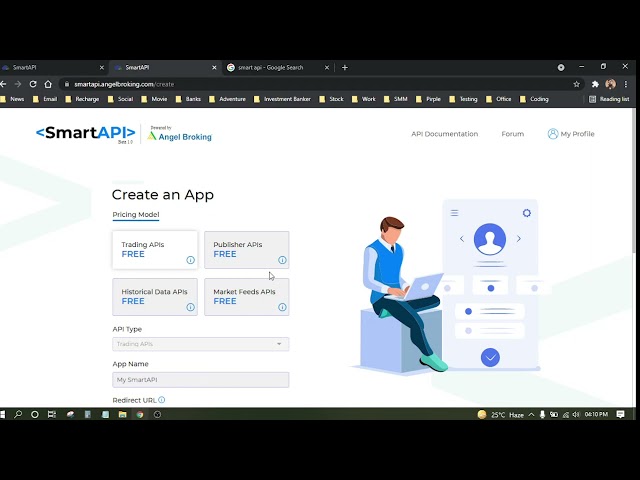The height and width of the screenshot is (480, 640).
Task: Open Chrome icon on taskbar
Action: coord(140,414)
